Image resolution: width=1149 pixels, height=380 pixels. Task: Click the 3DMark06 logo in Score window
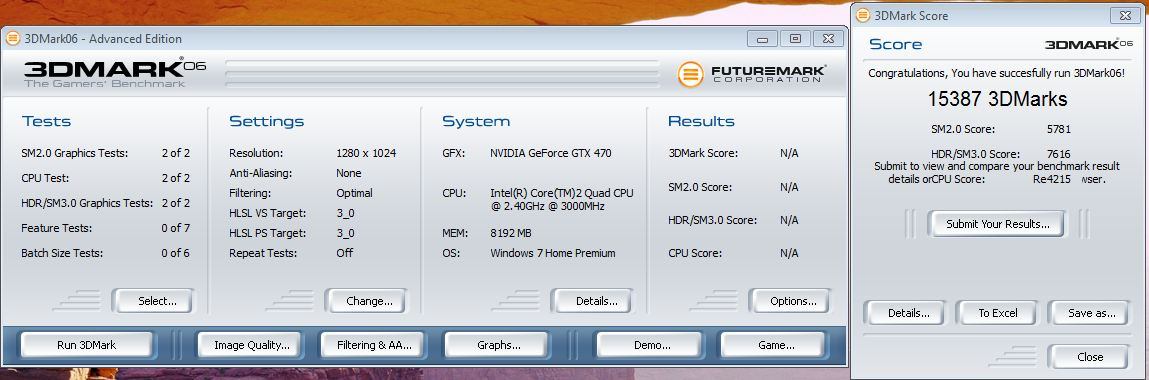coord(1088,44)
